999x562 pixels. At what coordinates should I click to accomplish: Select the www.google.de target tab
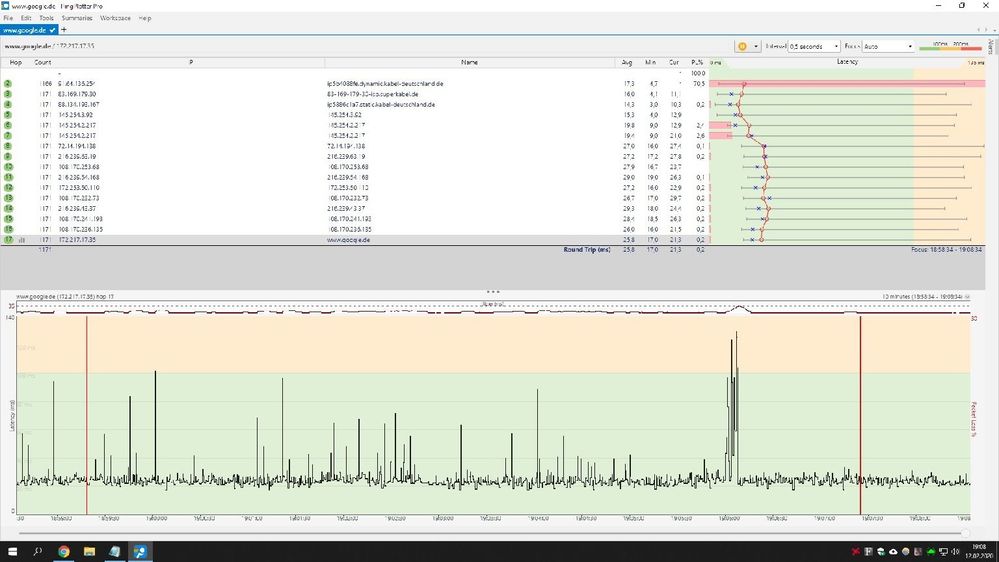29,29
